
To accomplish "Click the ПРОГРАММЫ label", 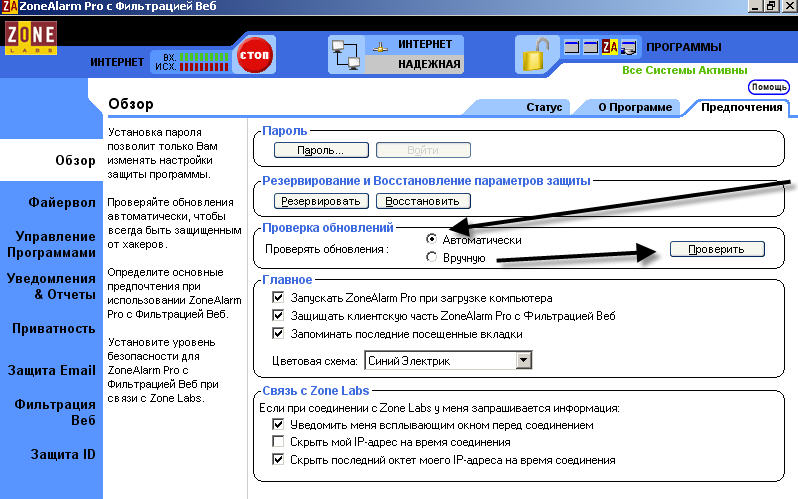I will (x=683, y=47).
